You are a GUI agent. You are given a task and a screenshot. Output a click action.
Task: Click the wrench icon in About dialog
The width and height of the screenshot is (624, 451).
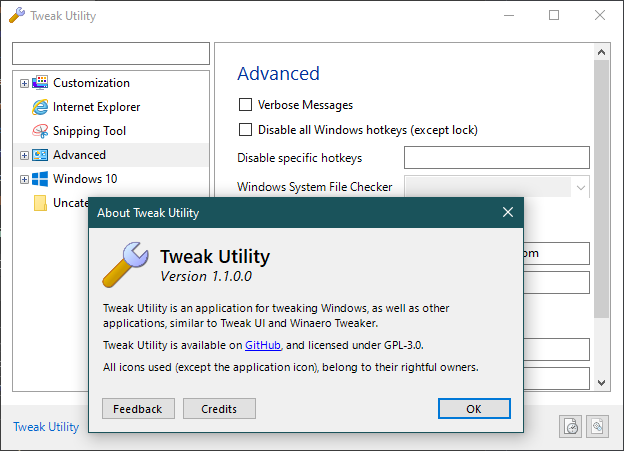(125, 265)
